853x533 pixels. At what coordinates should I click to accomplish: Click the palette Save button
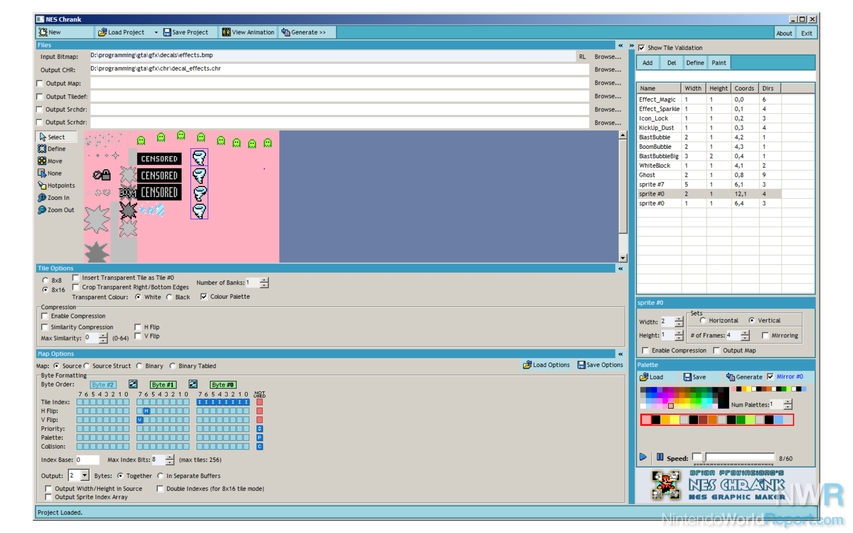[x=695, y=377]
